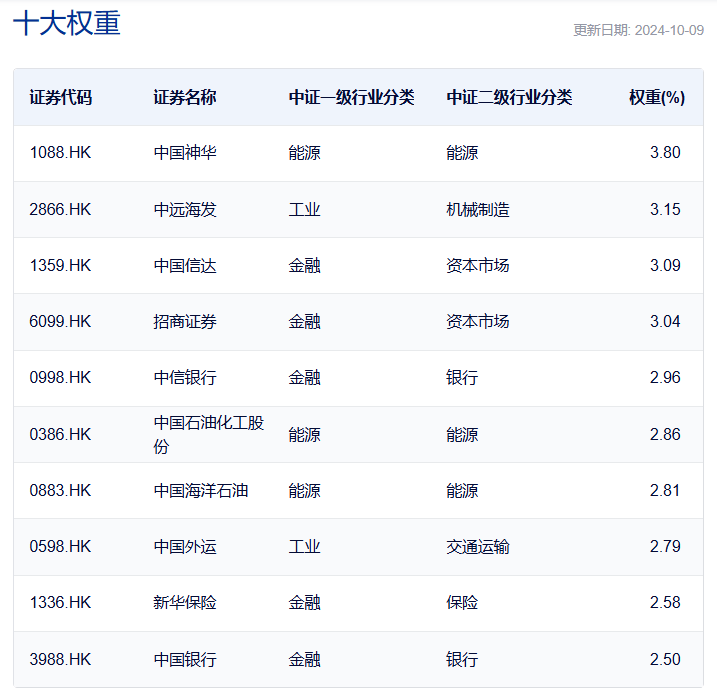Select the 中证二级行业分类 column header
The height and width of the screenshot is (698, 717).
(510, 97)
